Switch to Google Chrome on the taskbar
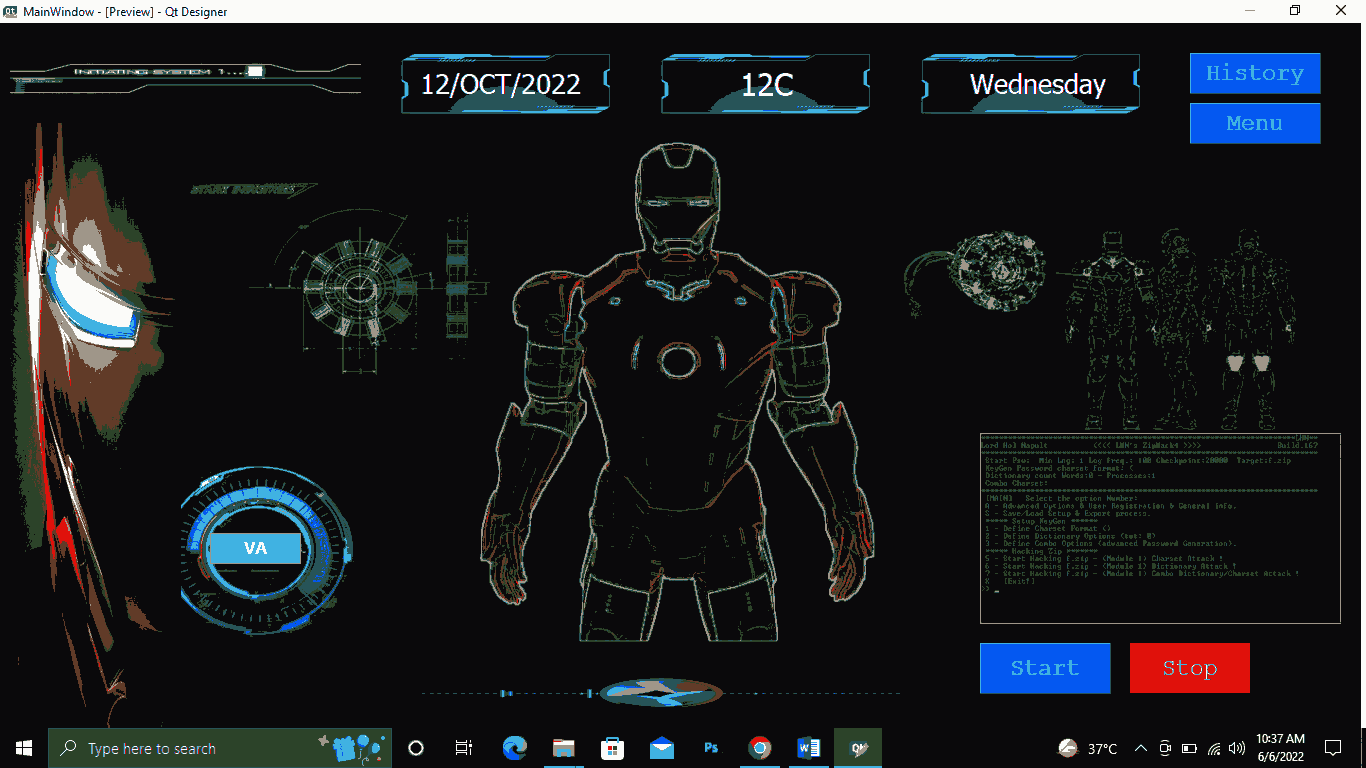Viewport: 1366px width, 768px height. [x=760, y=748]
